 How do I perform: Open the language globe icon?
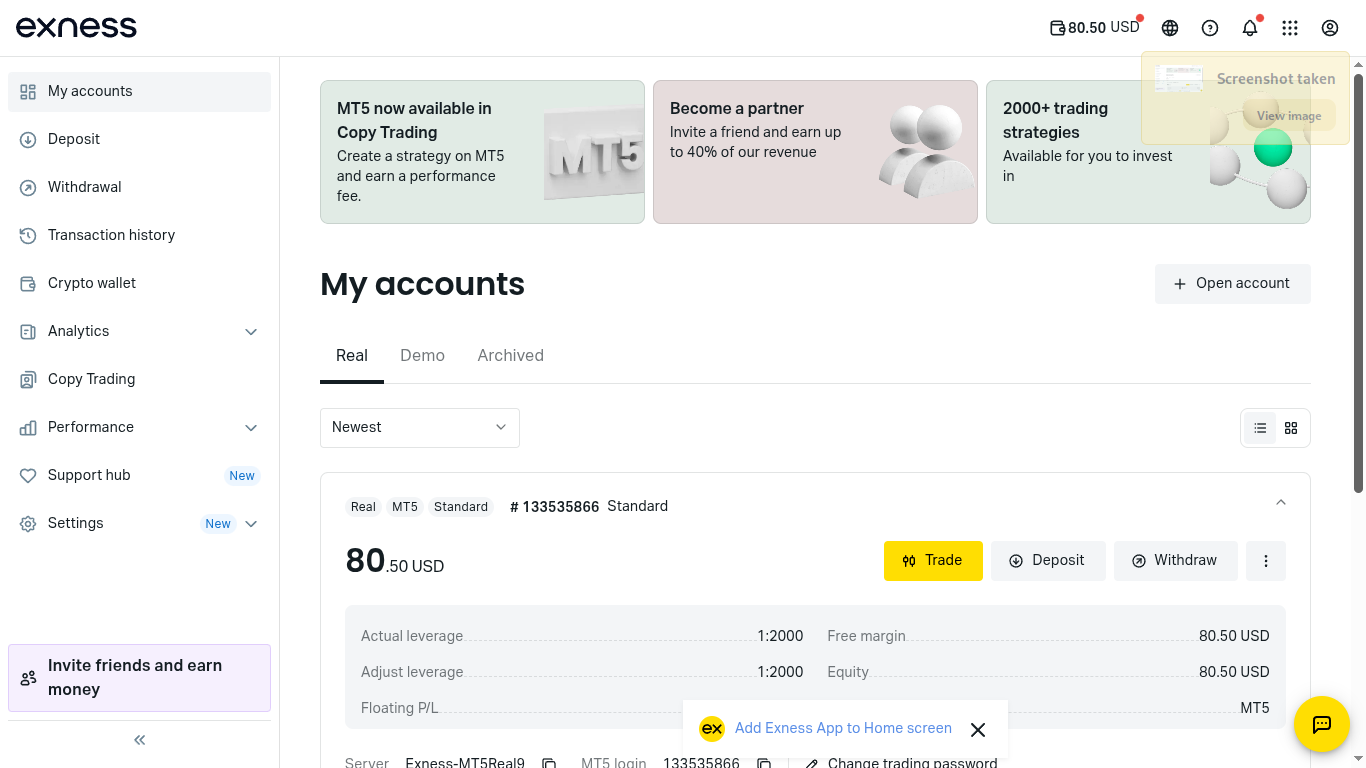pos(1170,28)
